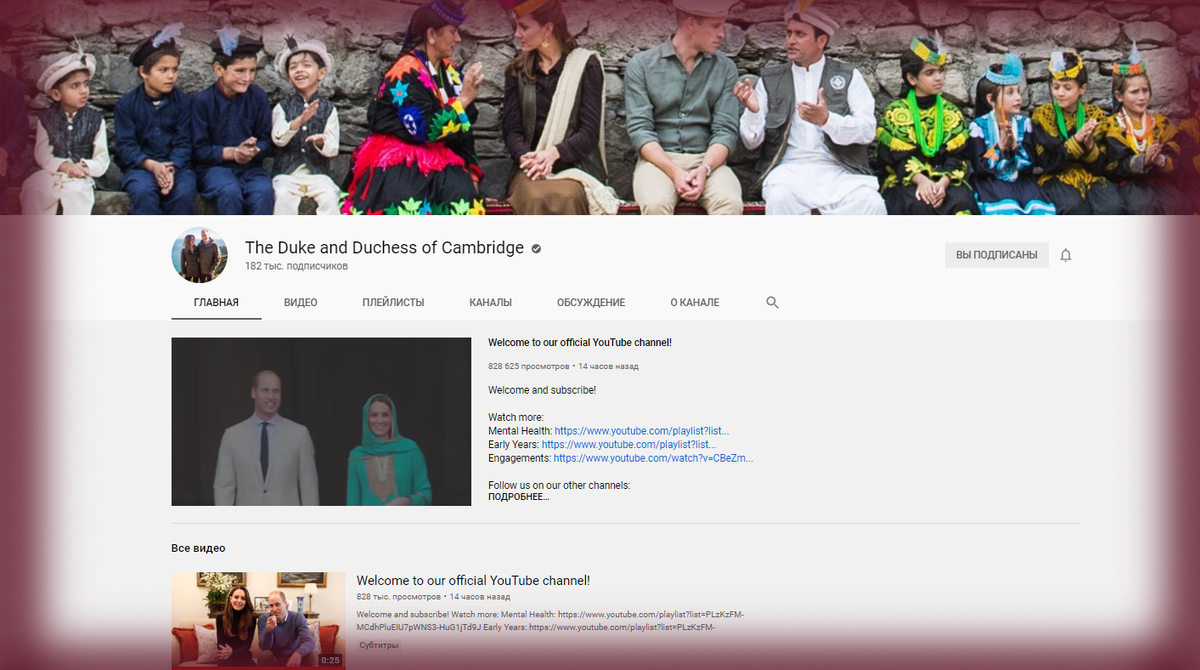
Task: Follow the Early Years playlist link
Action: pyautogui.click(x=628, y=444)
